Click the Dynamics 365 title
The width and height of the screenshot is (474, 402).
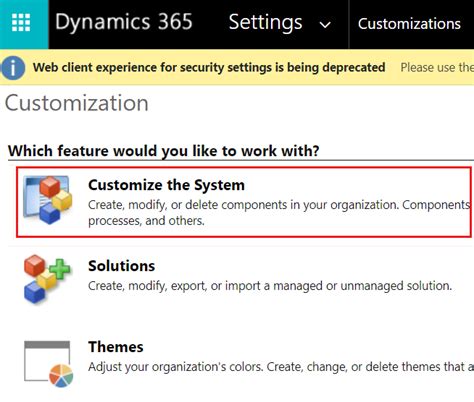point(124,22)
